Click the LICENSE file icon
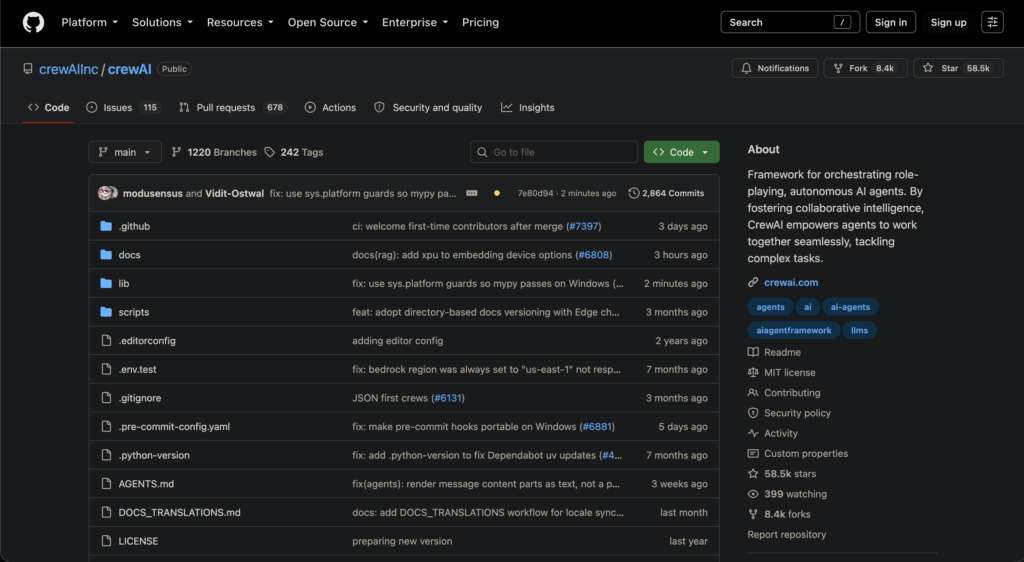This screenshot has width=1024, height=562. [106, 541]
